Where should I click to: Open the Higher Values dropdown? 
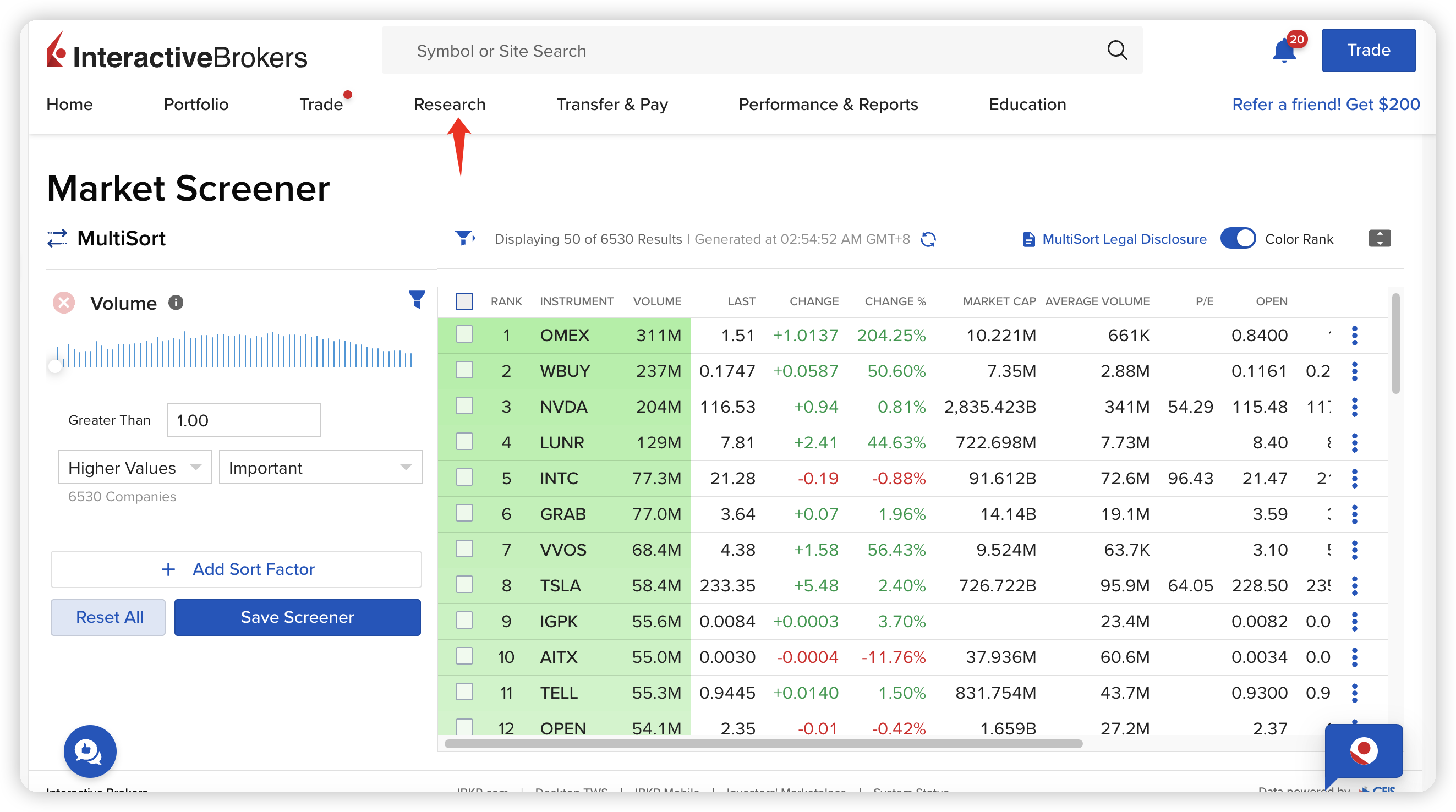[x=135, y=467]
